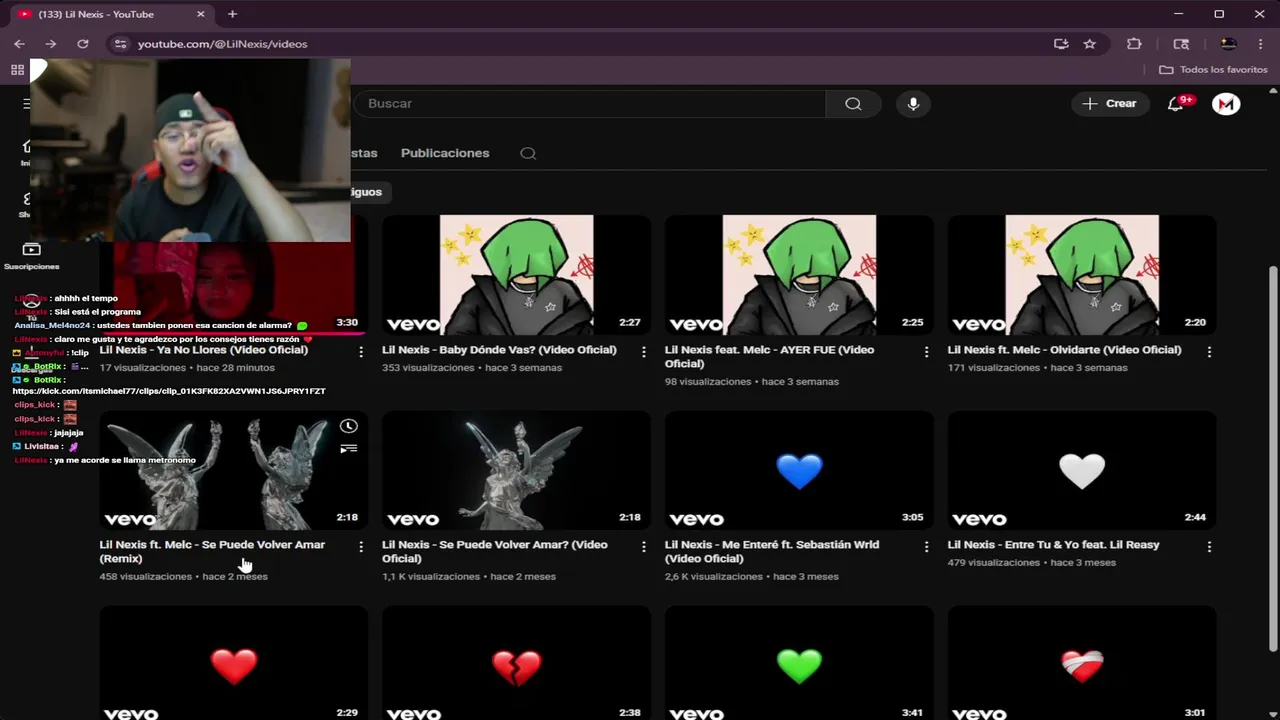Viewport: 1280px width, 720px height.
Task: Switch to the Publicaciones tab
Action: (445, 153)
